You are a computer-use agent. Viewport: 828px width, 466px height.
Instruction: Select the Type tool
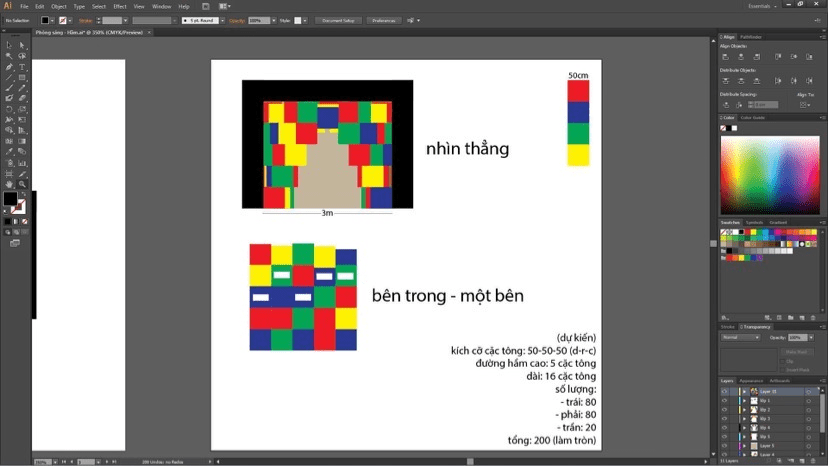pyautogui.click(x=22, y=66)
